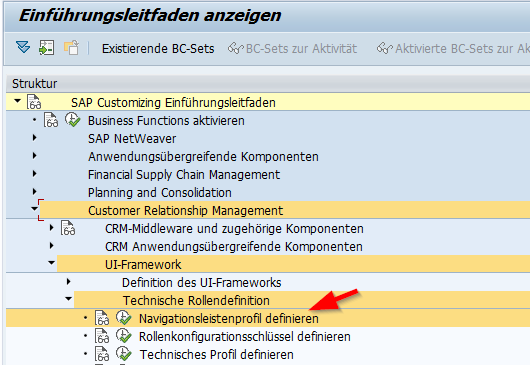The height and width of the screenshot is (365, 530).
Task: Open documentation icon for Rollenkonfigurationsschlüssel definieren
Action: (x=102, y=336)
